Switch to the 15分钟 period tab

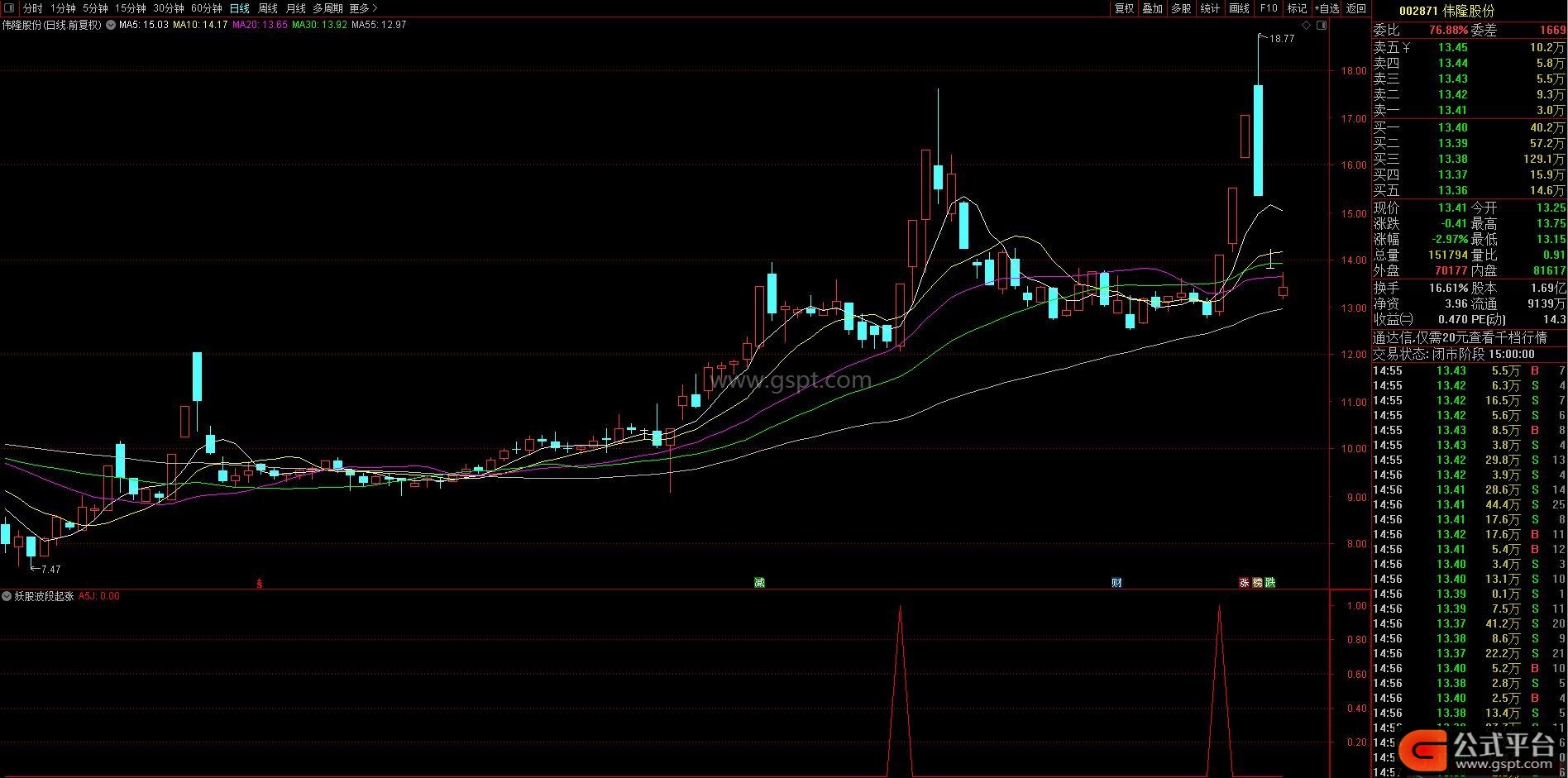click(131, 8)
